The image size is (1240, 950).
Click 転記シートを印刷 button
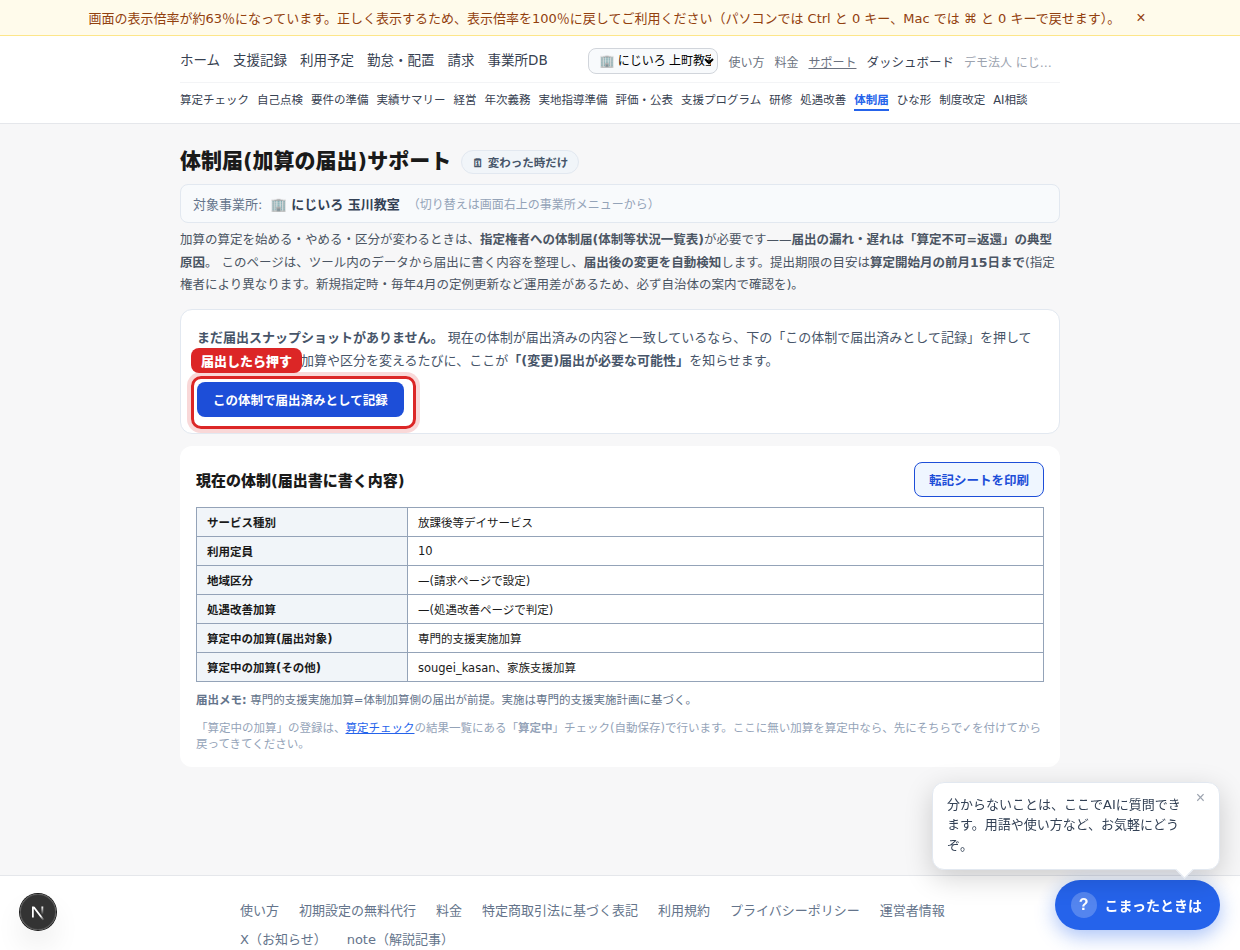979,480
